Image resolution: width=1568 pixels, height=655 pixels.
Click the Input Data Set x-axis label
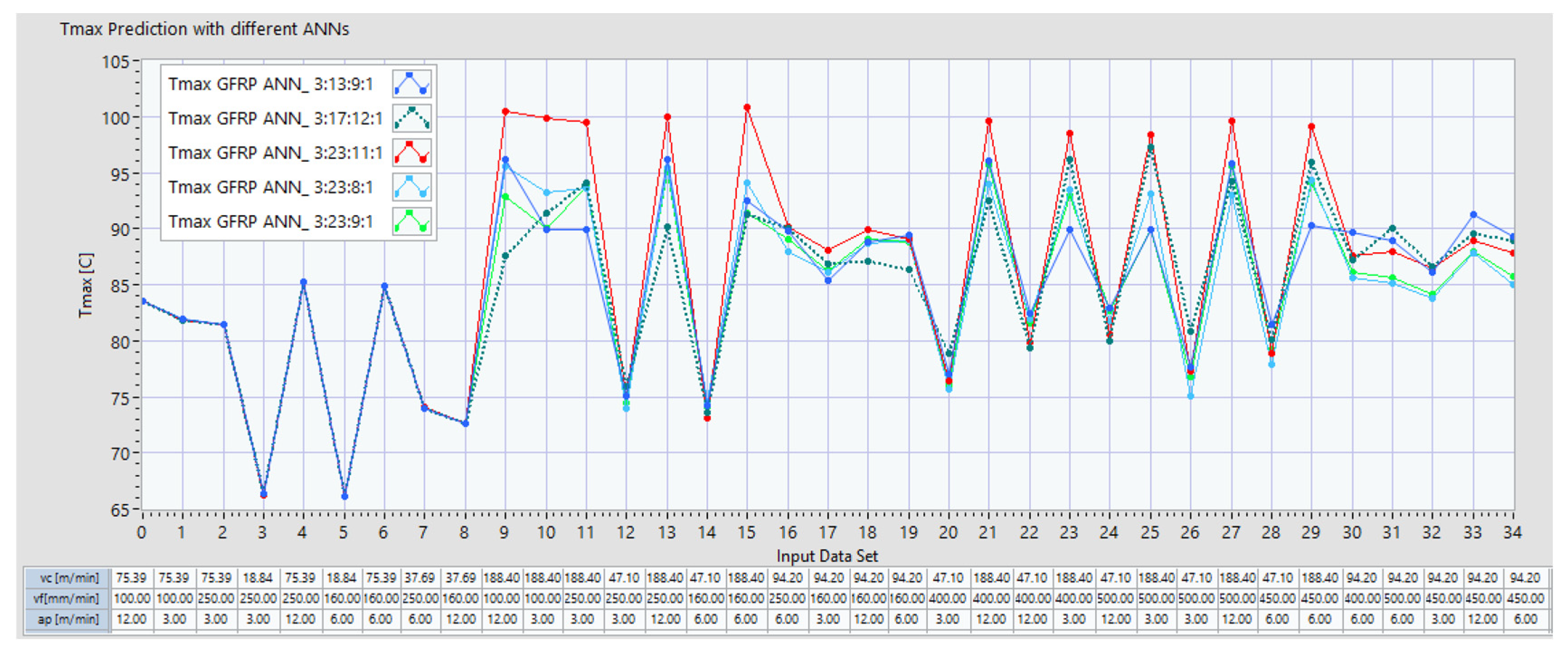pos(827,556)
